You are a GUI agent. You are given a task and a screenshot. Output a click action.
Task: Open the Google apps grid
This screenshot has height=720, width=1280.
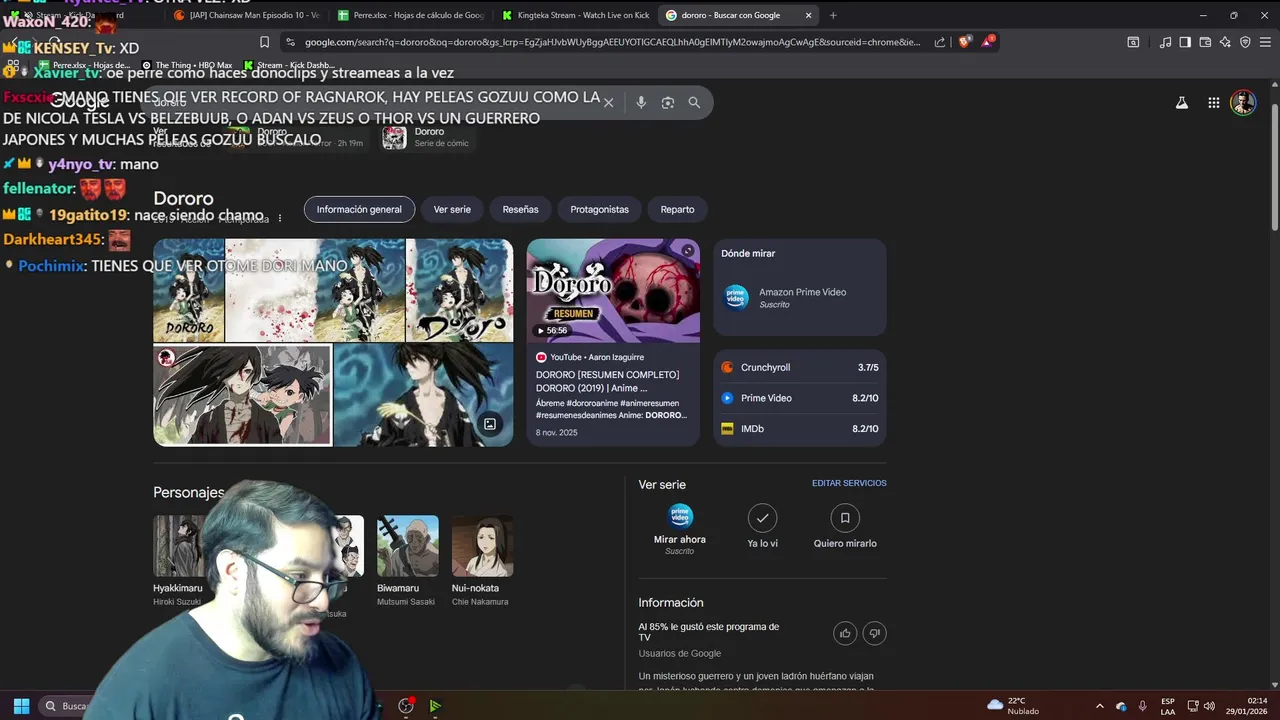point(1213,103)
